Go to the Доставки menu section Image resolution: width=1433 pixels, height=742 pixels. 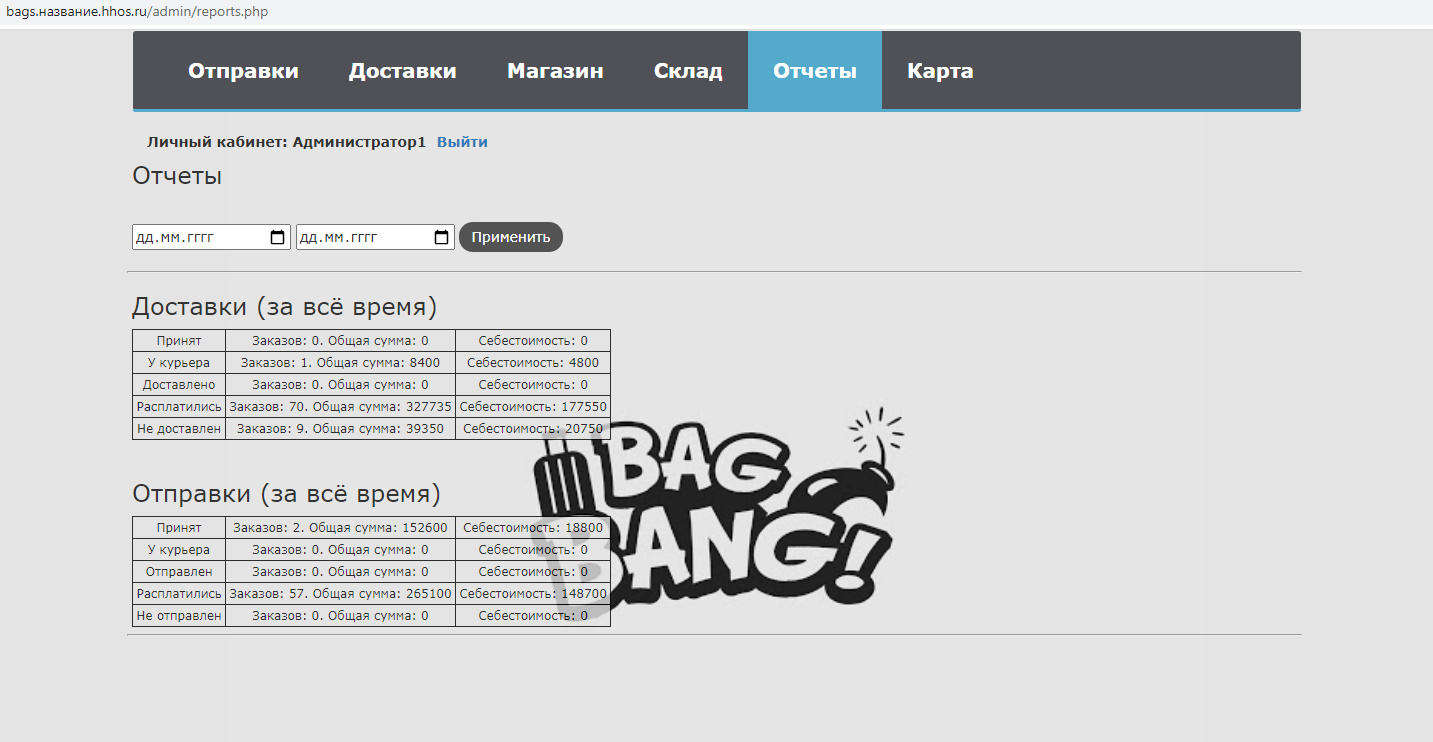point(402,71)
